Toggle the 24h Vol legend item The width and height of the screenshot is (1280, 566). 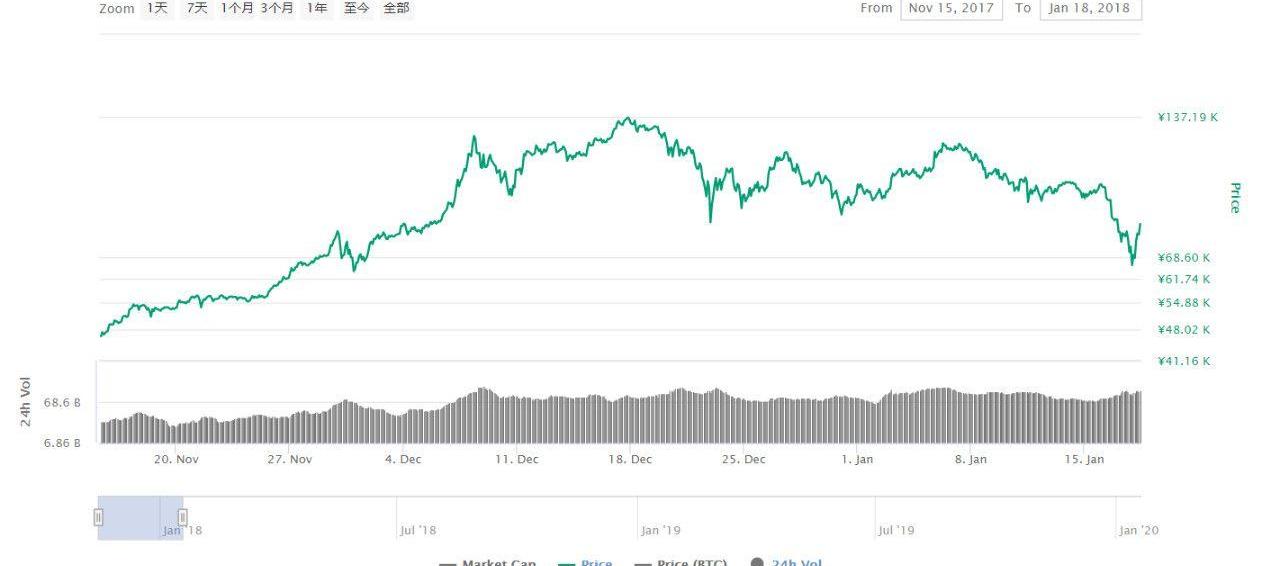(786, 562)
